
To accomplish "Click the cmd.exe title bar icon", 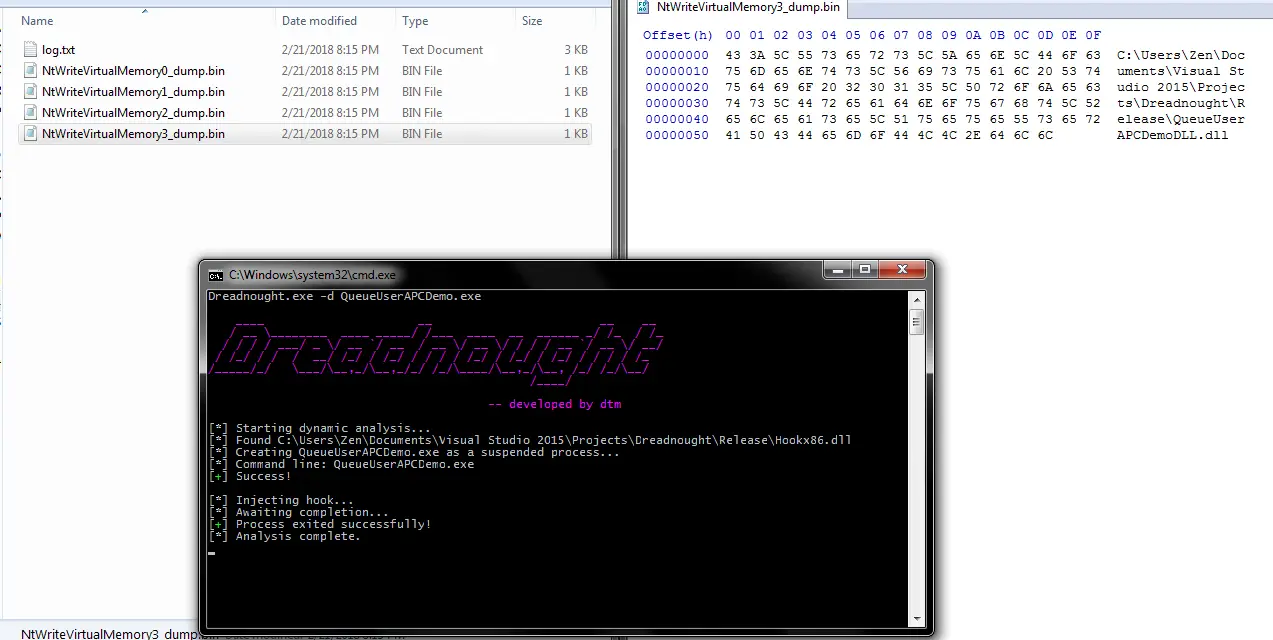I will (x=216, y=275).
